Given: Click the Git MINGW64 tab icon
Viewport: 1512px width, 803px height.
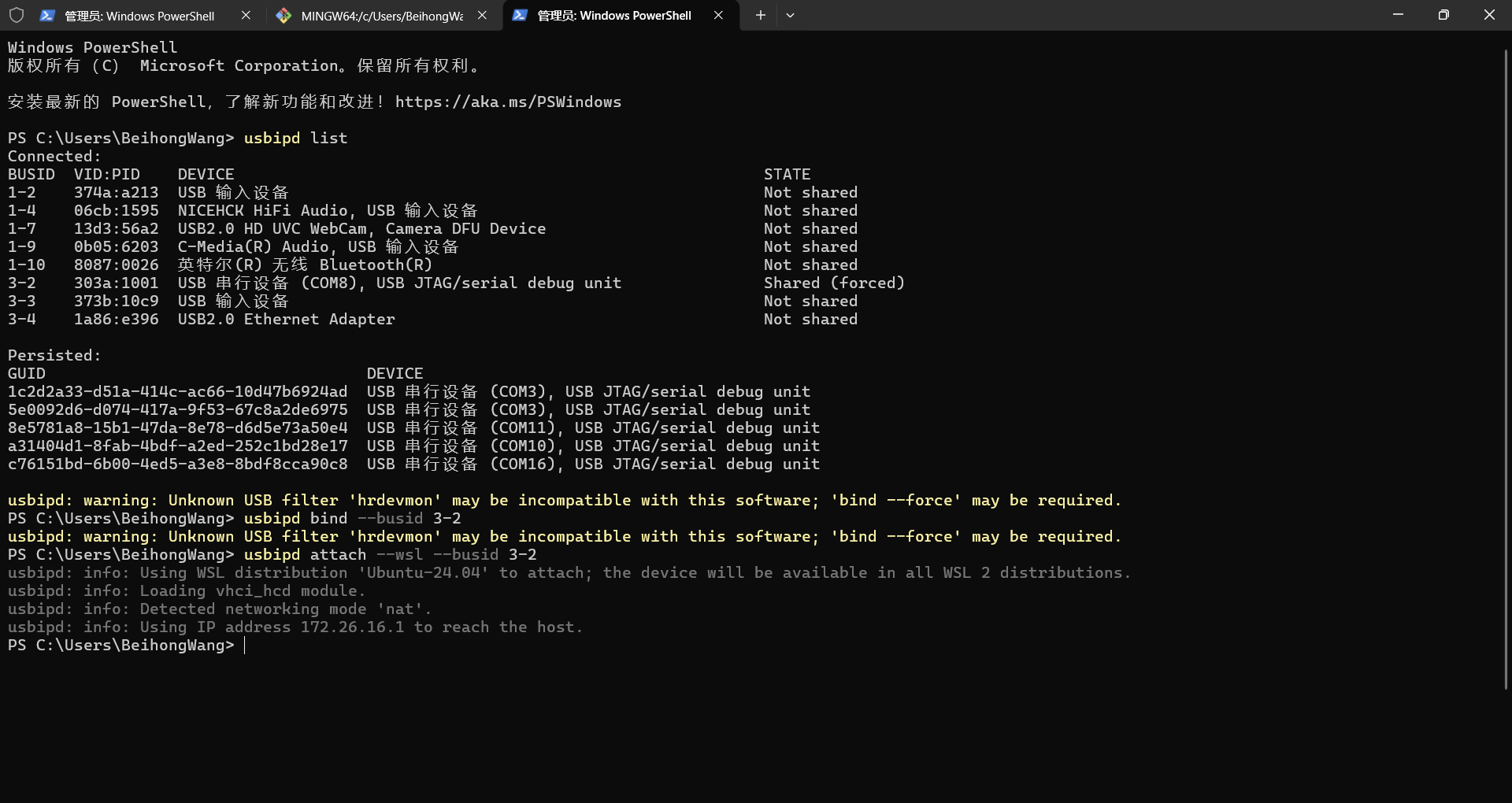Looking at the screenshot, I should pos(283,15).
